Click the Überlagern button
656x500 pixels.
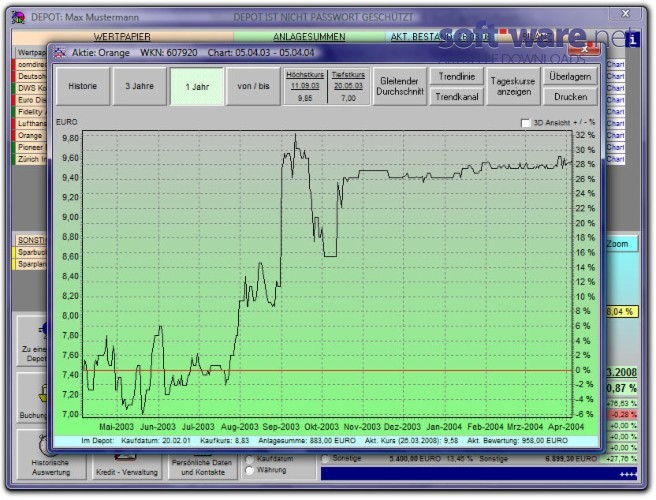(570, 77)
